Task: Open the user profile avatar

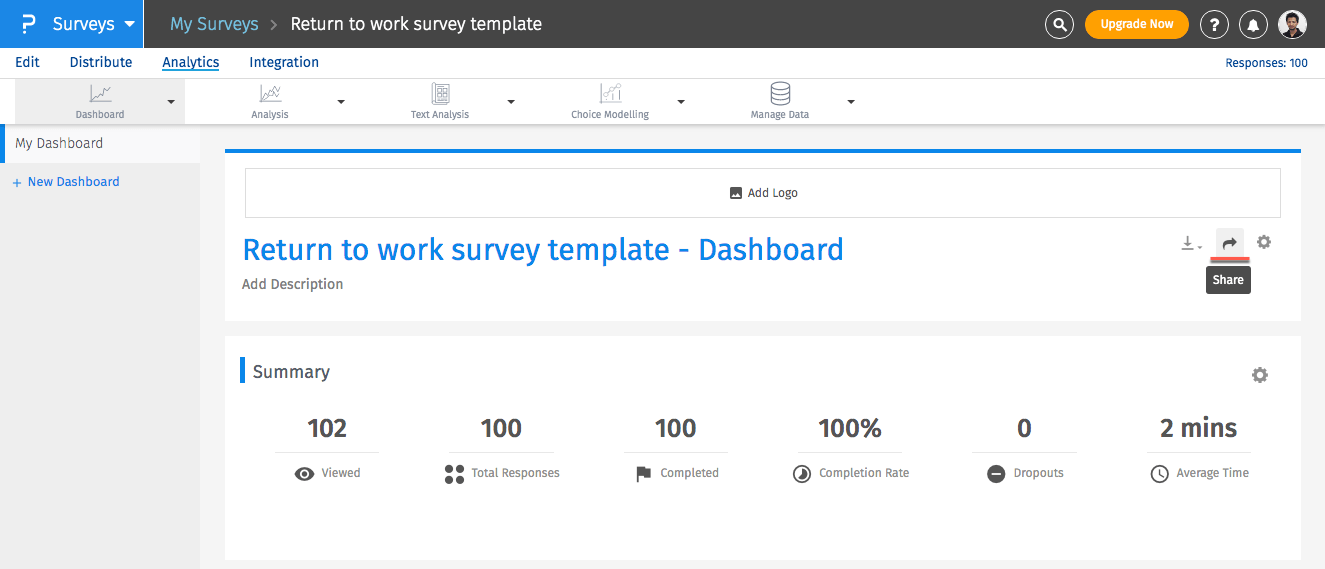Action: click(x=1292, y=25)
